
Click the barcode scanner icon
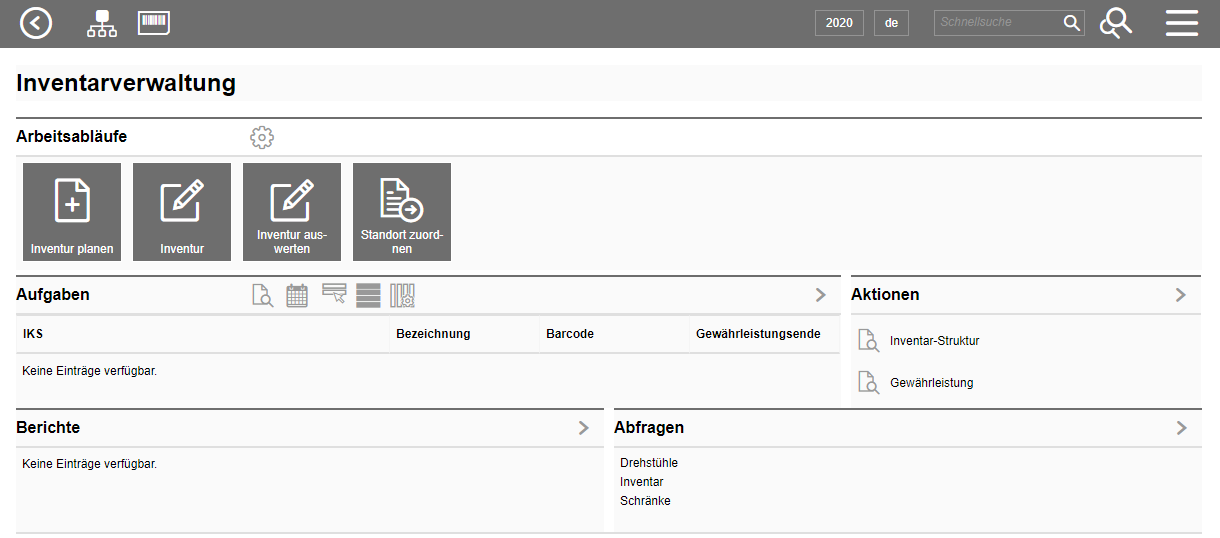(x=154, y=23)
